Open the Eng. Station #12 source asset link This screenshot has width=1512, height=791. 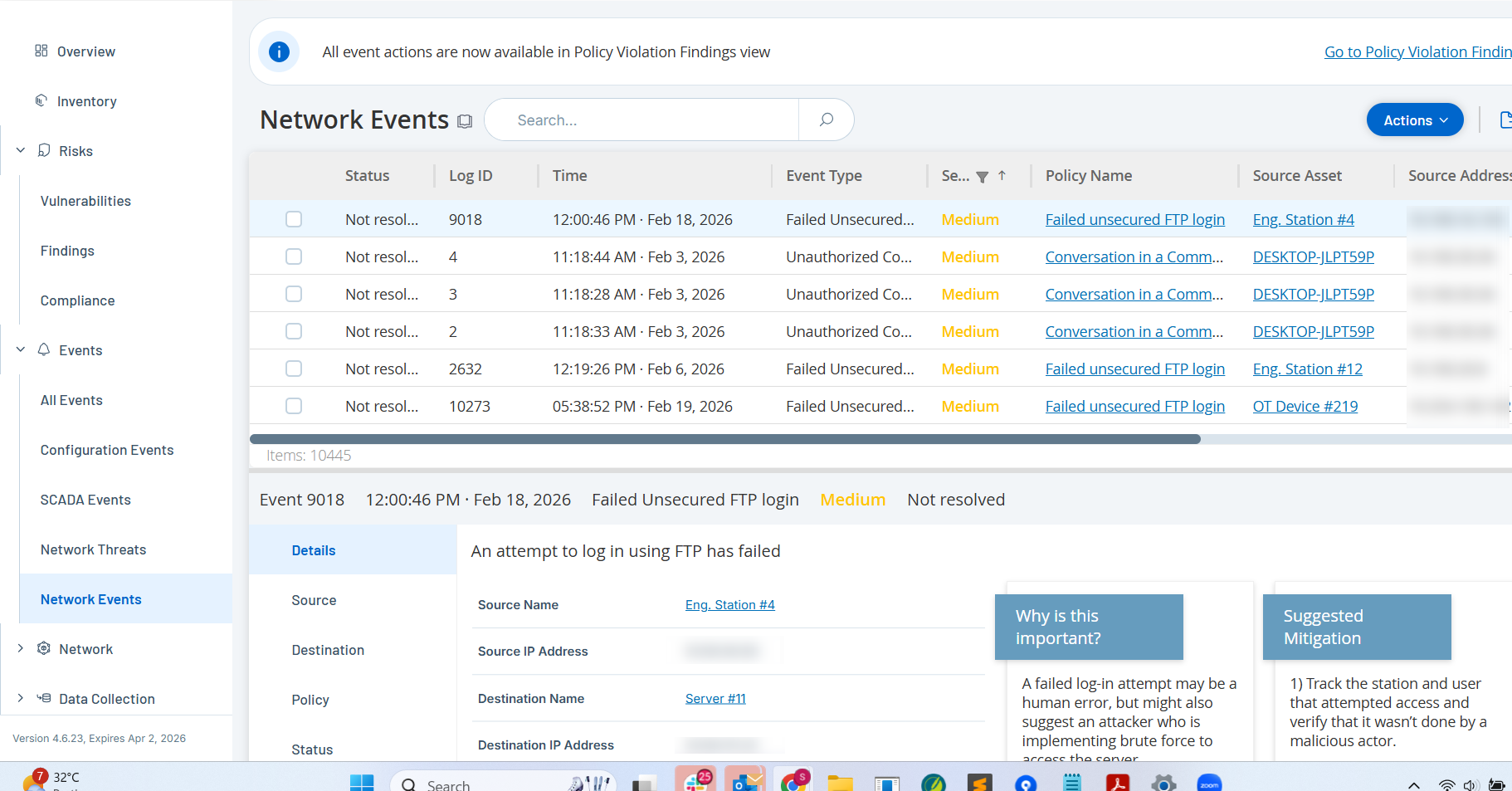point(1307,369)
